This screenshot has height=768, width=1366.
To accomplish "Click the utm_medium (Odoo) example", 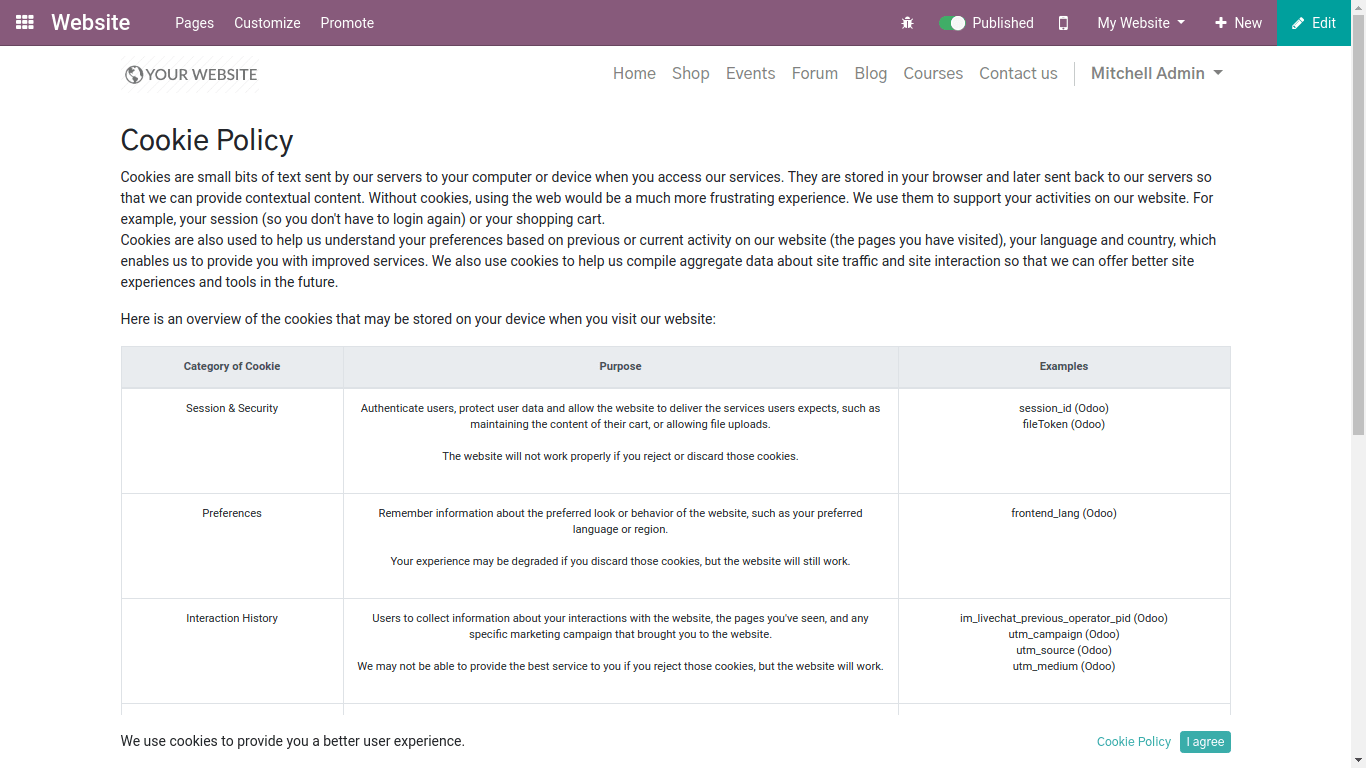I will (x=1064, y=667).
